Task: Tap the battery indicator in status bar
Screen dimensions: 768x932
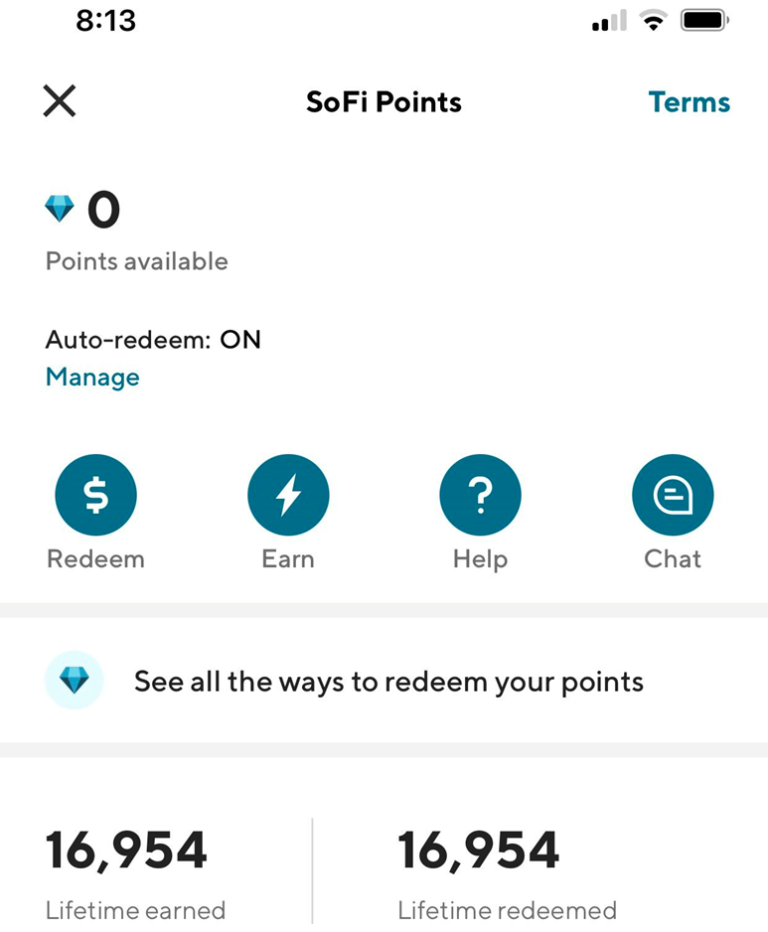Action: point(705,21)
